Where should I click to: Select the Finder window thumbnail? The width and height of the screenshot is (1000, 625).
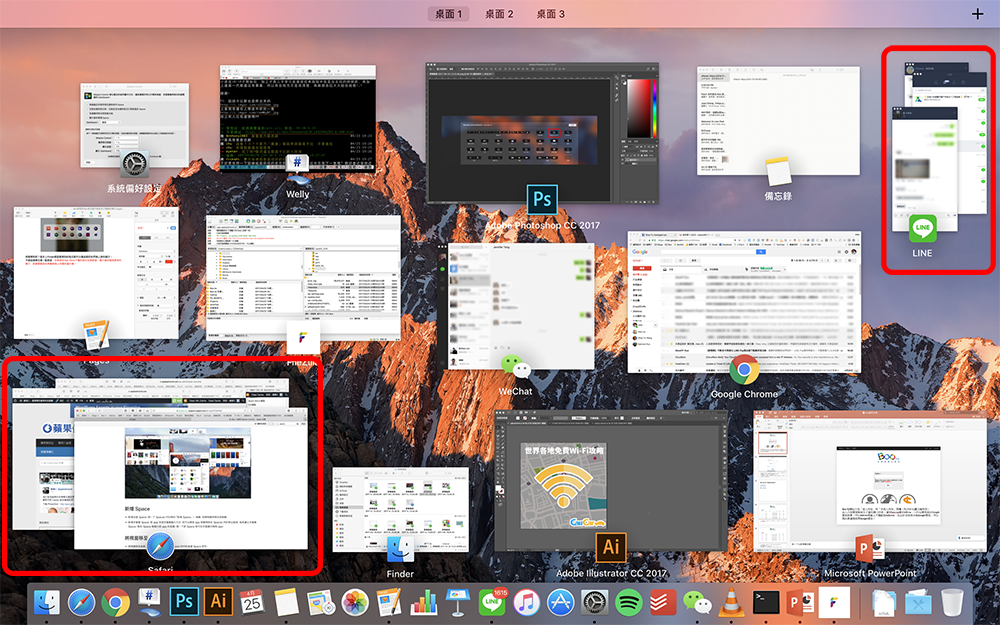401,509
